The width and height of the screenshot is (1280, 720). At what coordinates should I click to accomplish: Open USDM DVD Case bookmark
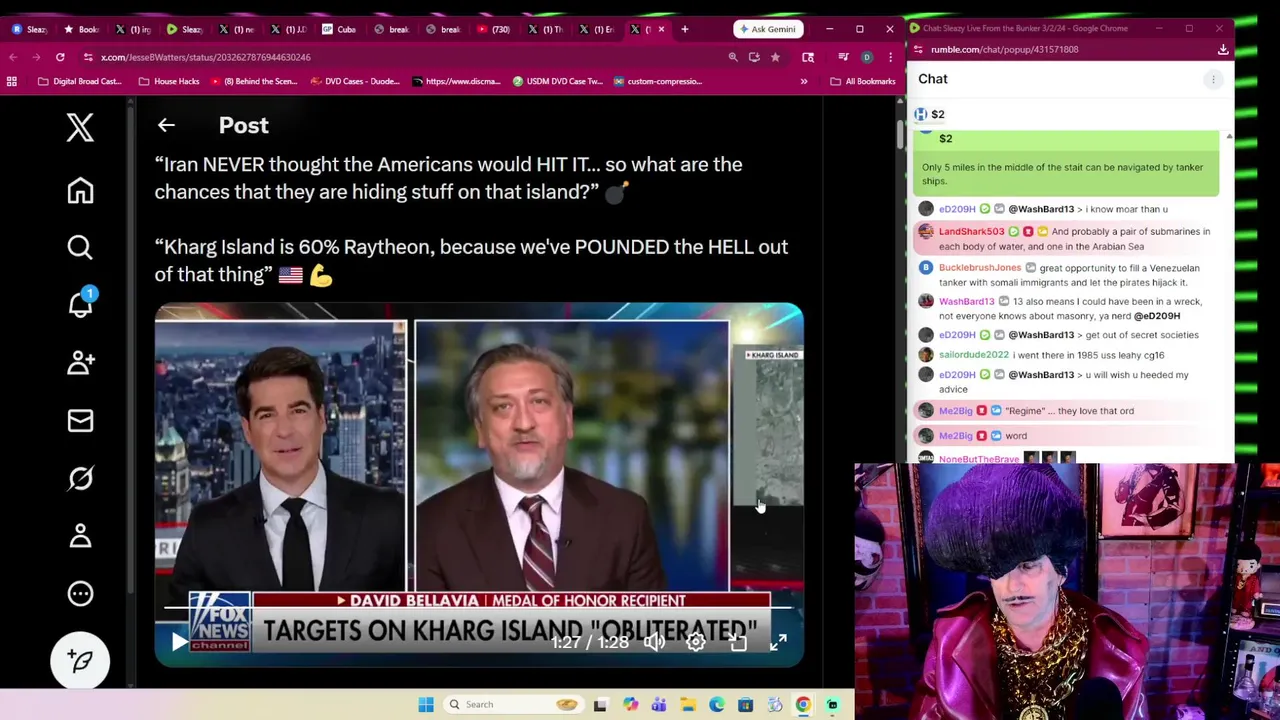[x=556, y=81]
